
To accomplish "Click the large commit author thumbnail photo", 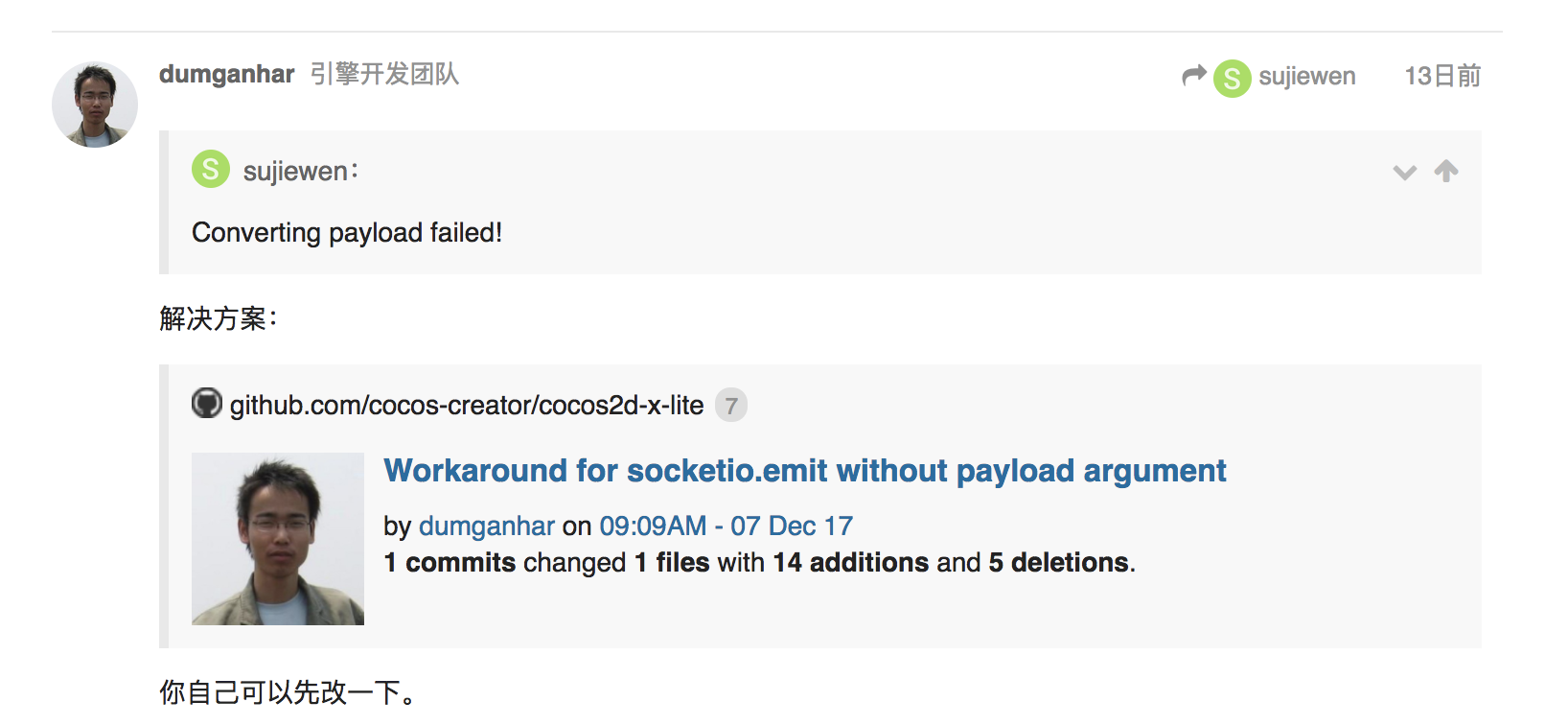I will click(278, 539).
